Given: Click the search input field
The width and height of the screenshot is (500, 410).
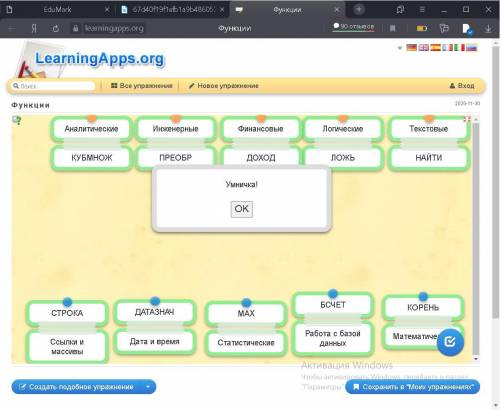Looking at the screenshot, I should click(53, 86).
